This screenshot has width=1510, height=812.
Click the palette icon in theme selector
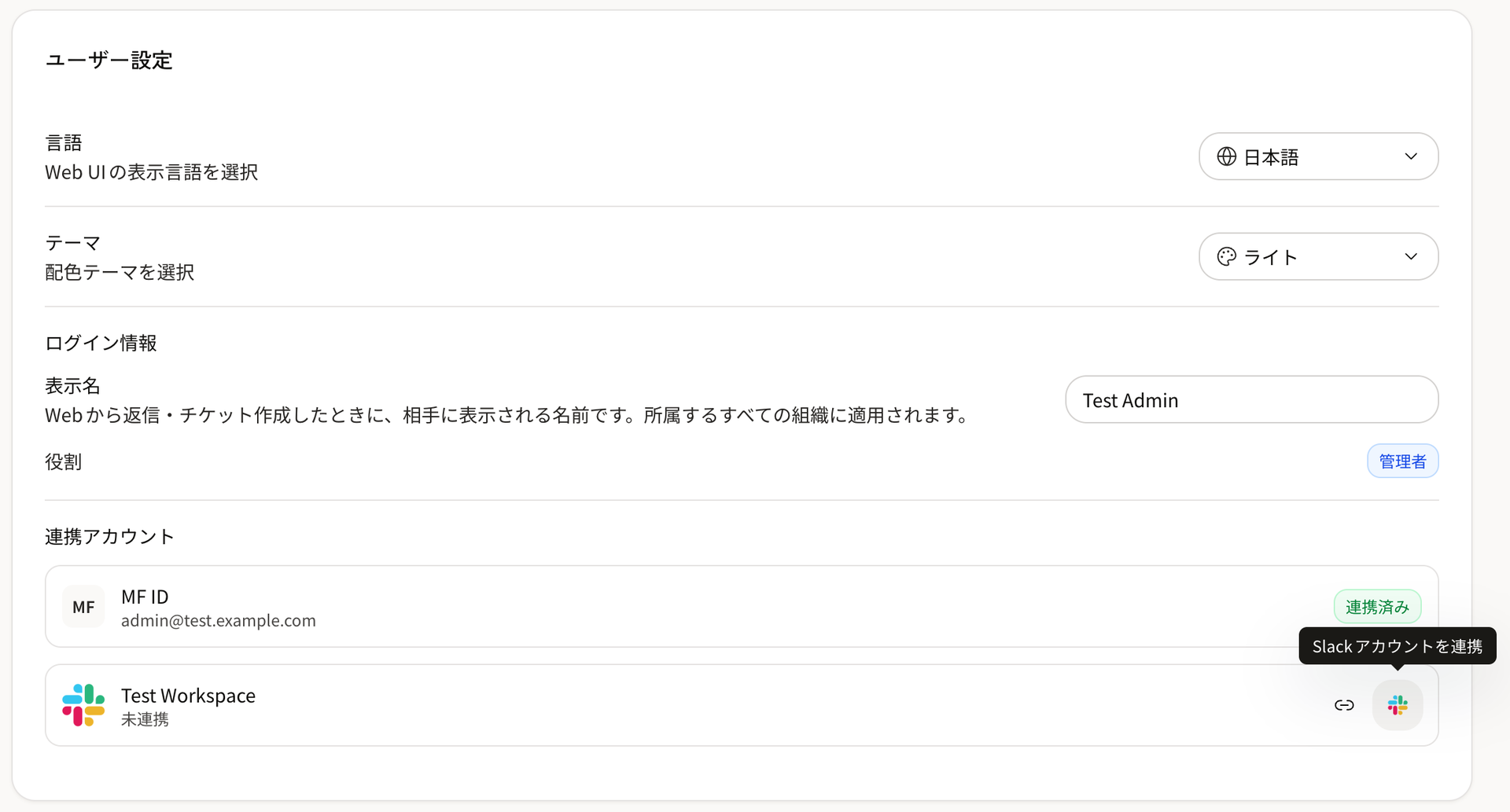coord(1226,256)
